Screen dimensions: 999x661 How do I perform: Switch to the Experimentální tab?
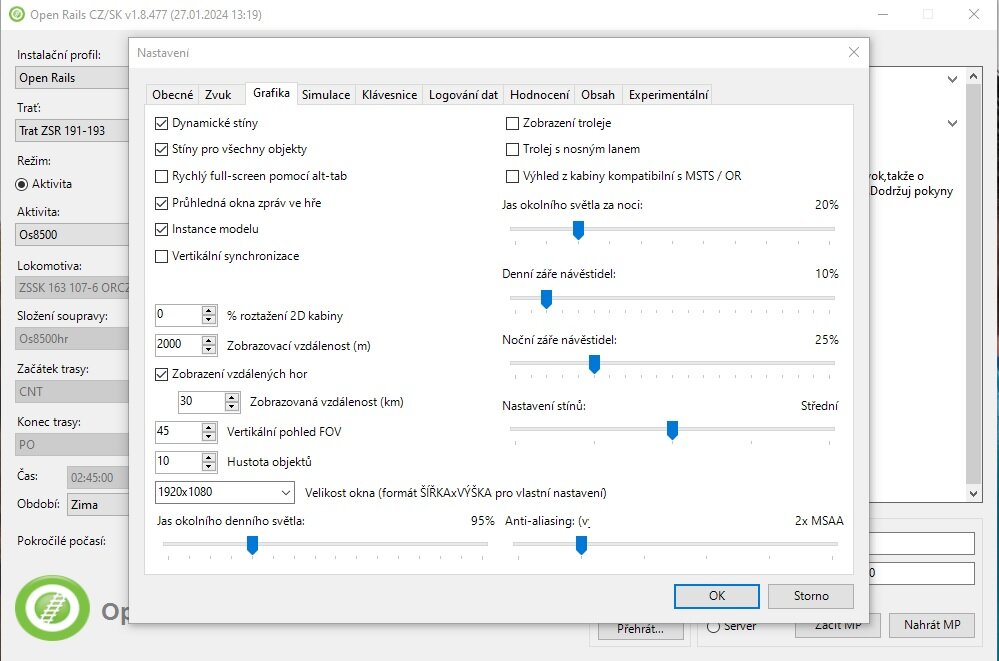coord(668,95)
